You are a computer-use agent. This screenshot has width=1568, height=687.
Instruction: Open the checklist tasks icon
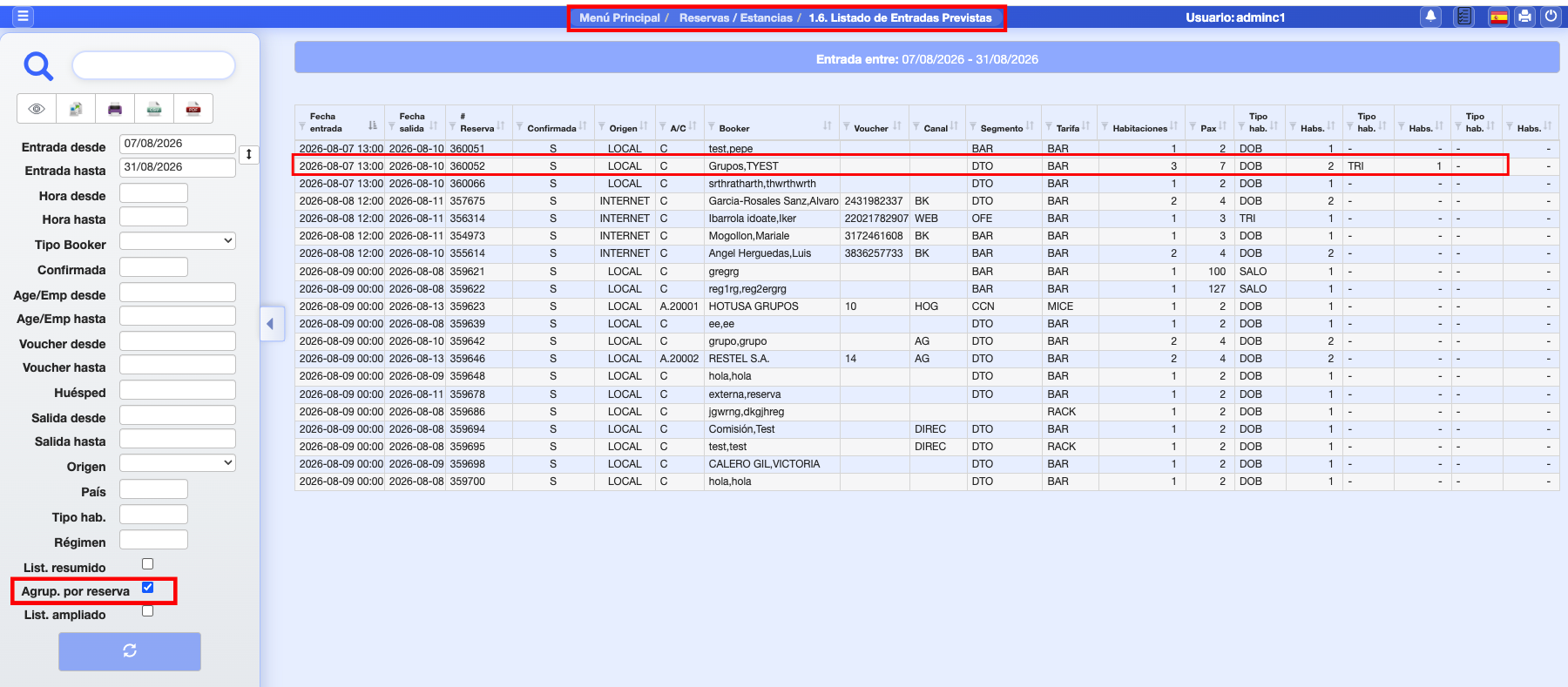click(x=1464, y=17)
